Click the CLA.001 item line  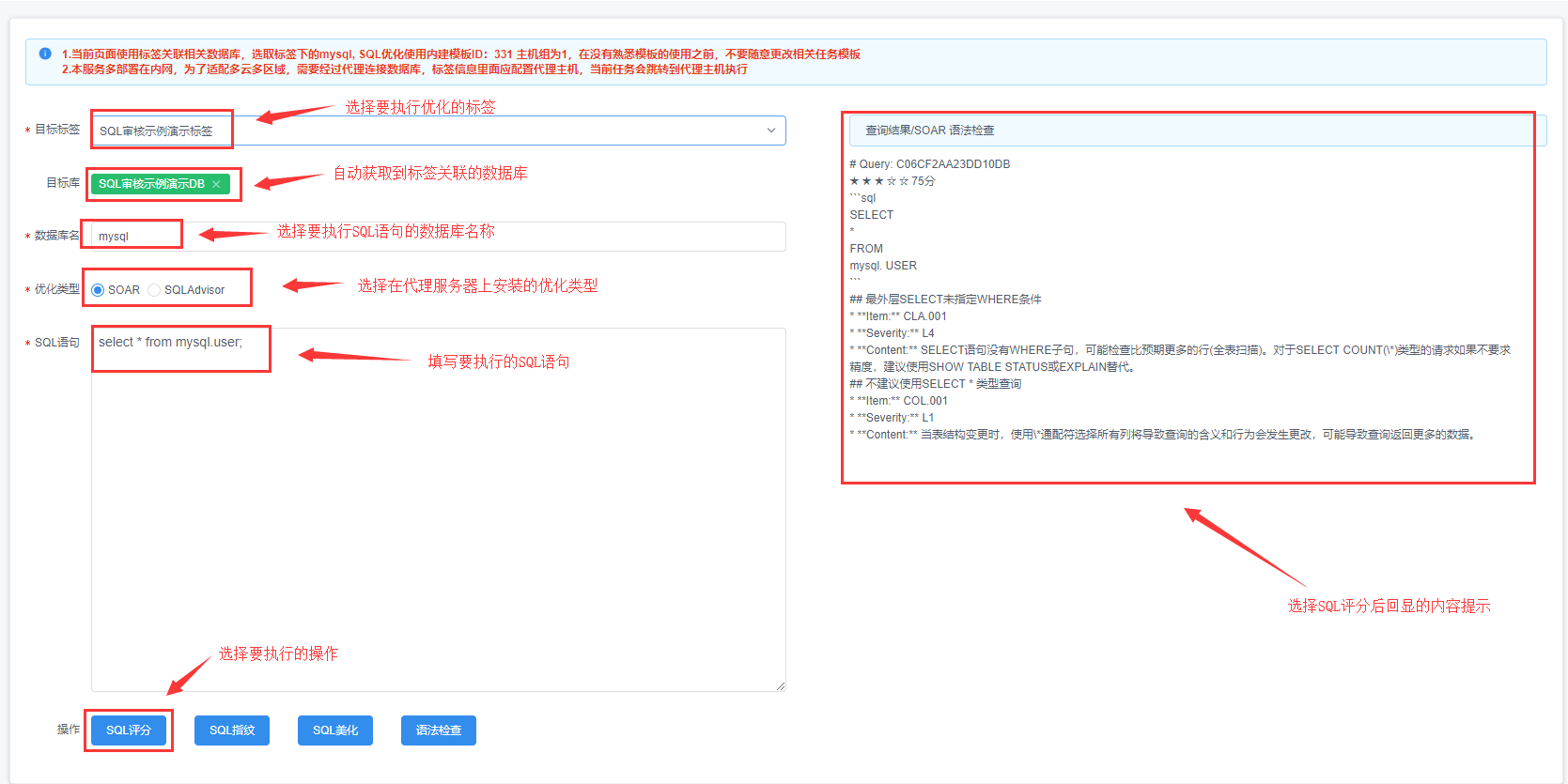[898, 316]
